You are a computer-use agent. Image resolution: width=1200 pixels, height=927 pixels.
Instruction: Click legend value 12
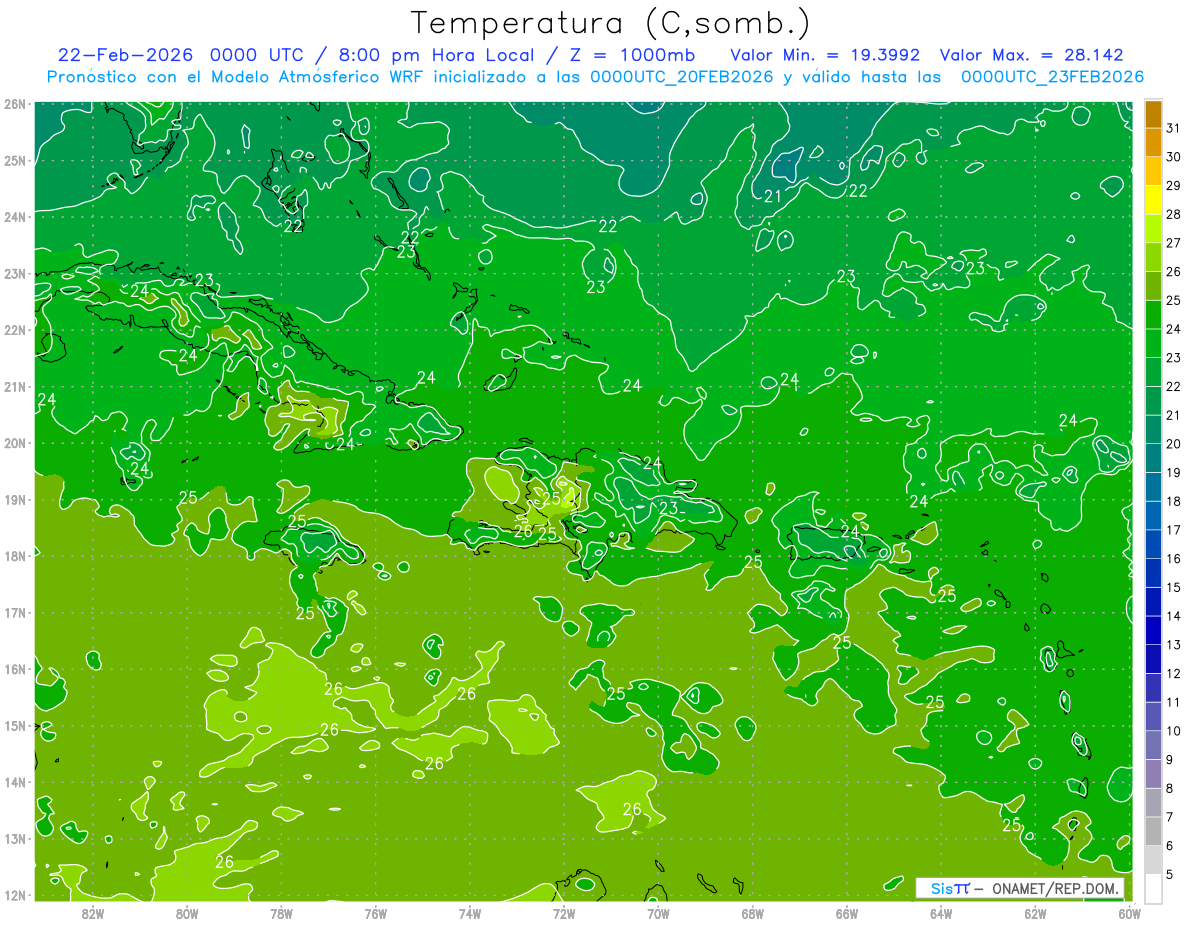(x=1174, y=673)
